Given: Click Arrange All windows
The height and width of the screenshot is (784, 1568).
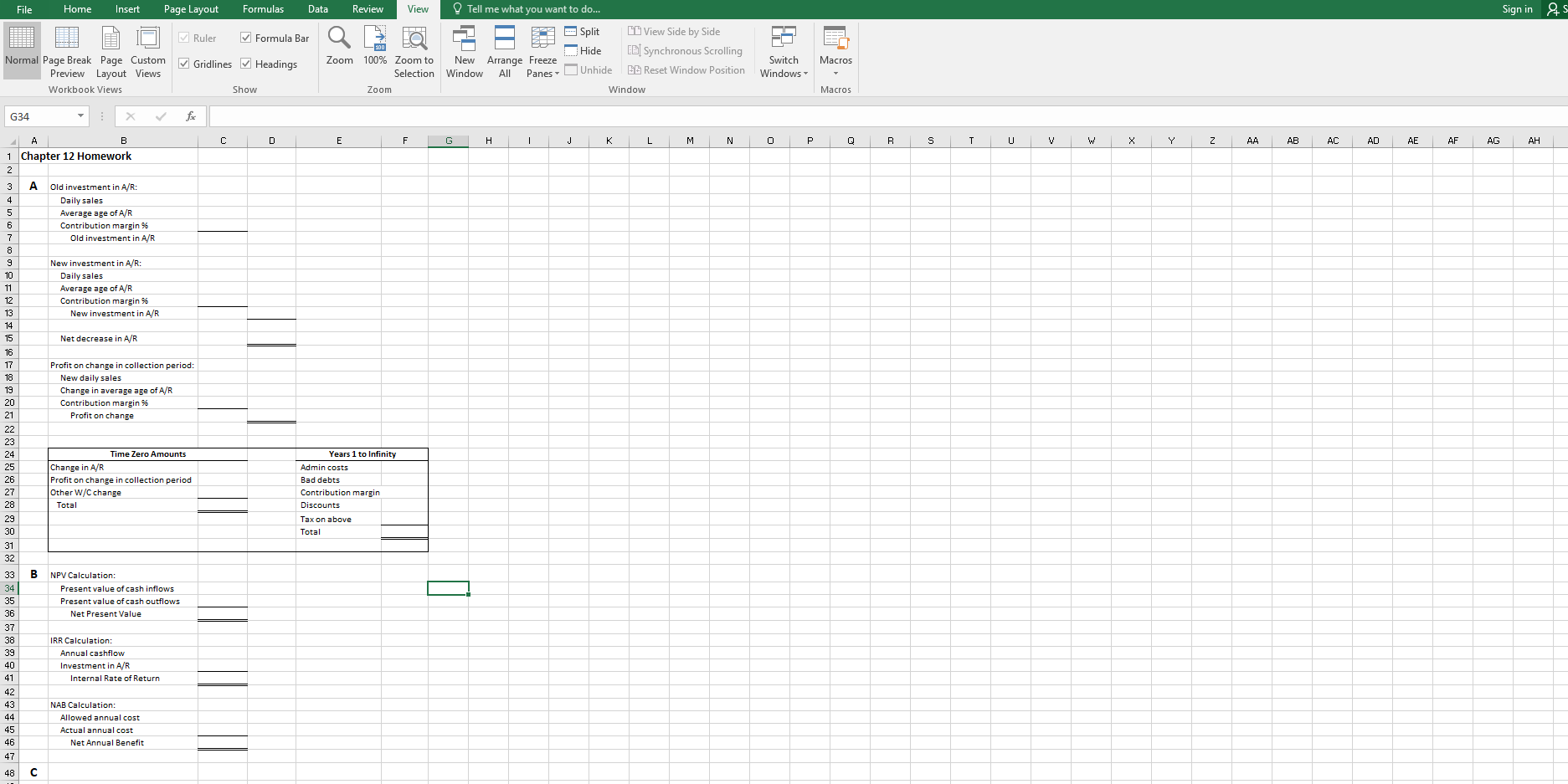Looking at the screenshot, I should tap(504, 50).
